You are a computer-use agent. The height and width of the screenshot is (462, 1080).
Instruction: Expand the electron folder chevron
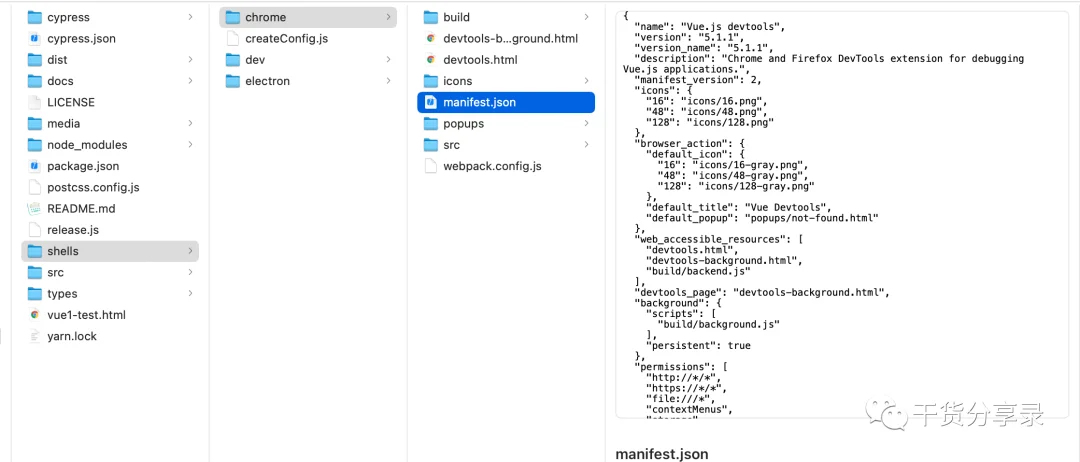[388, 81]
